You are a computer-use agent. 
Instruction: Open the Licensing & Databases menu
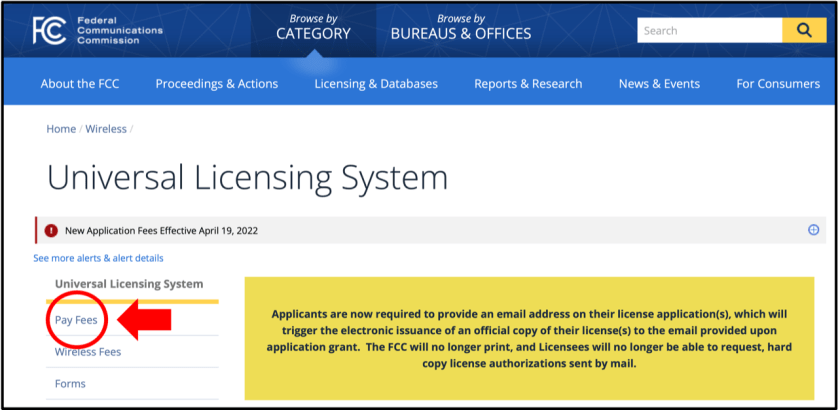click(x=376, y=84)
